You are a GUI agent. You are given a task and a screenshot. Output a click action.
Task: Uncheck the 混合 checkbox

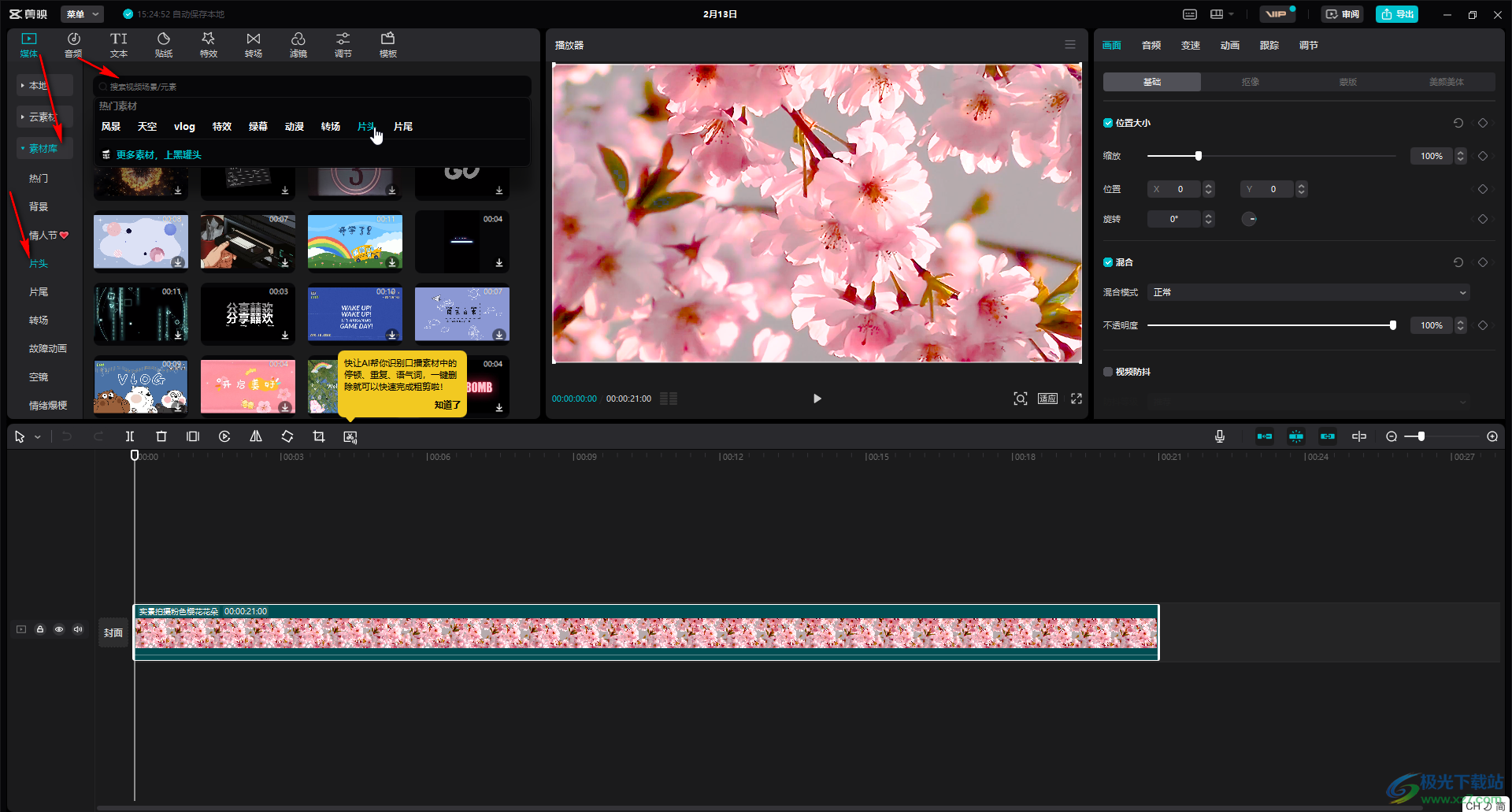pos(1108,262)
